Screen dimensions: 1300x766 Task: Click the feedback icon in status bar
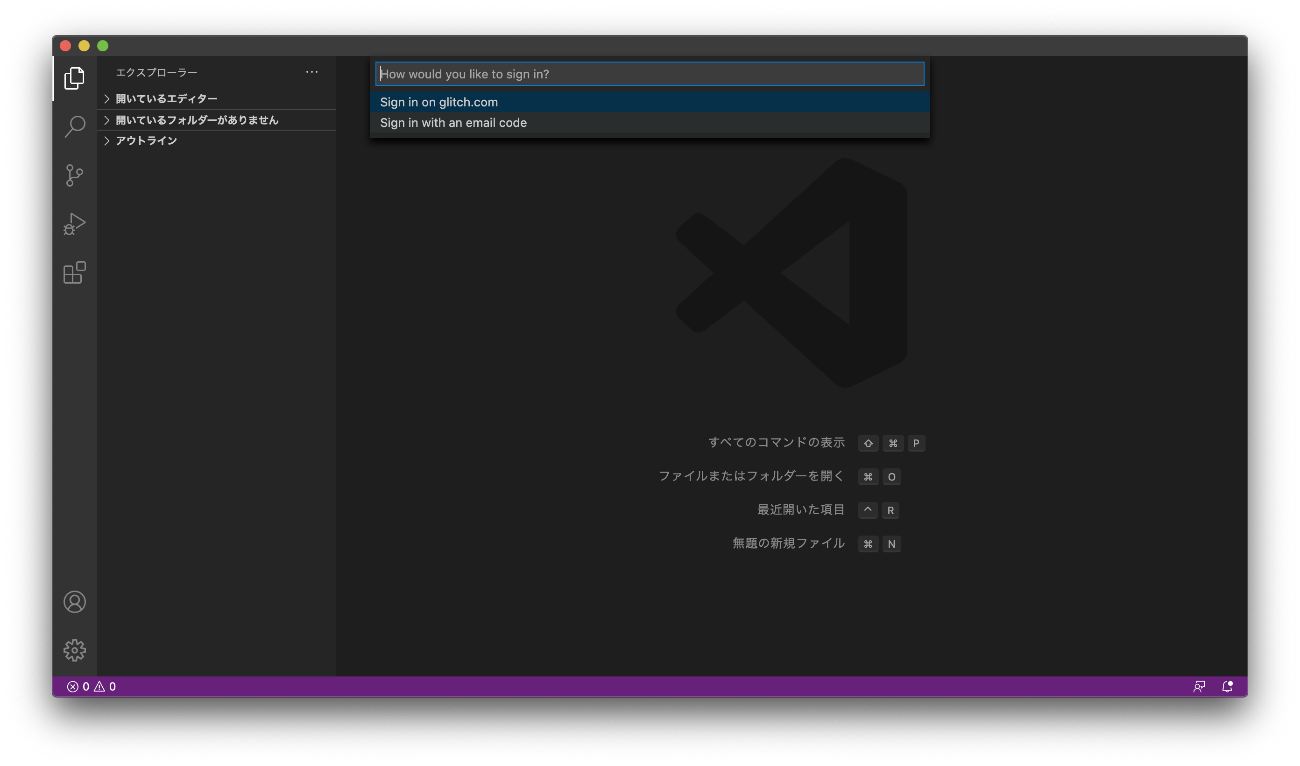click(x=1199, y=687)
